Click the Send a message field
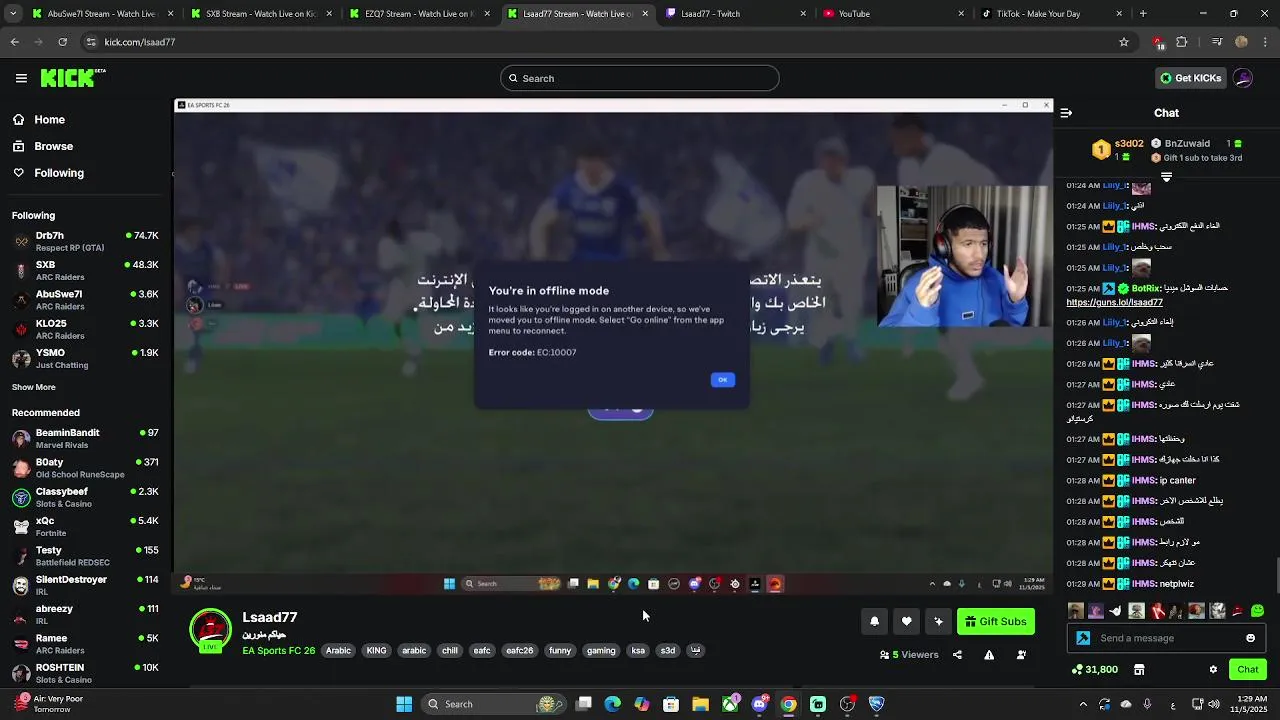The width and height of the screenshot is (1280, 720). coord(1168,638)
